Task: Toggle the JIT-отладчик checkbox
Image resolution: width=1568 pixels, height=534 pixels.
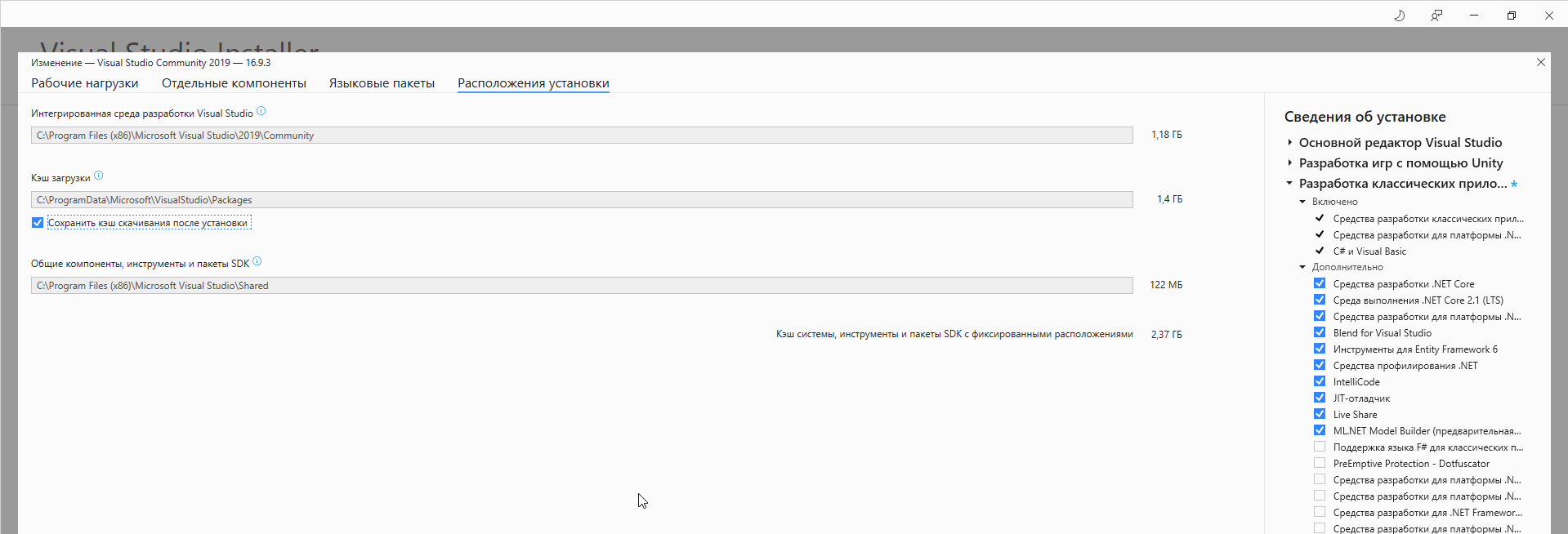Action: click(x=1320, y=398)
